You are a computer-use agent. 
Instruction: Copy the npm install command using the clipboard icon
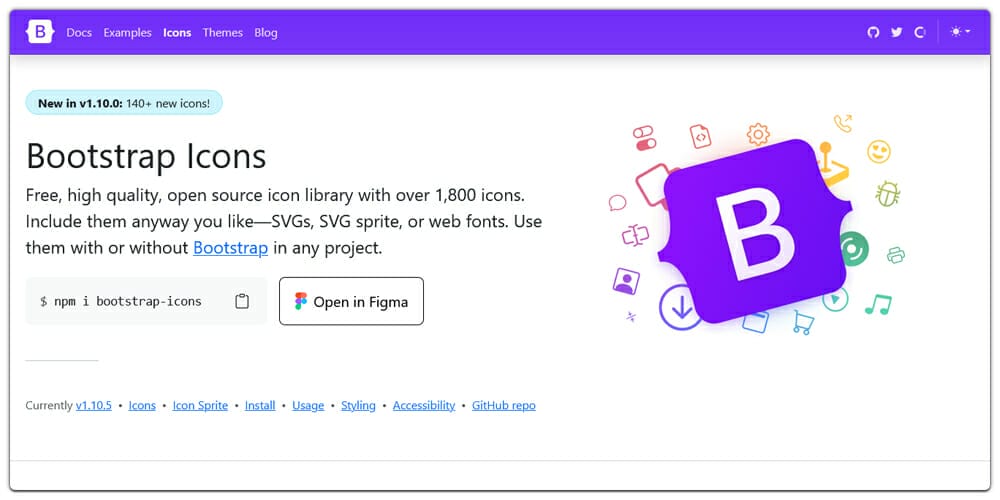tap(242, 301)
